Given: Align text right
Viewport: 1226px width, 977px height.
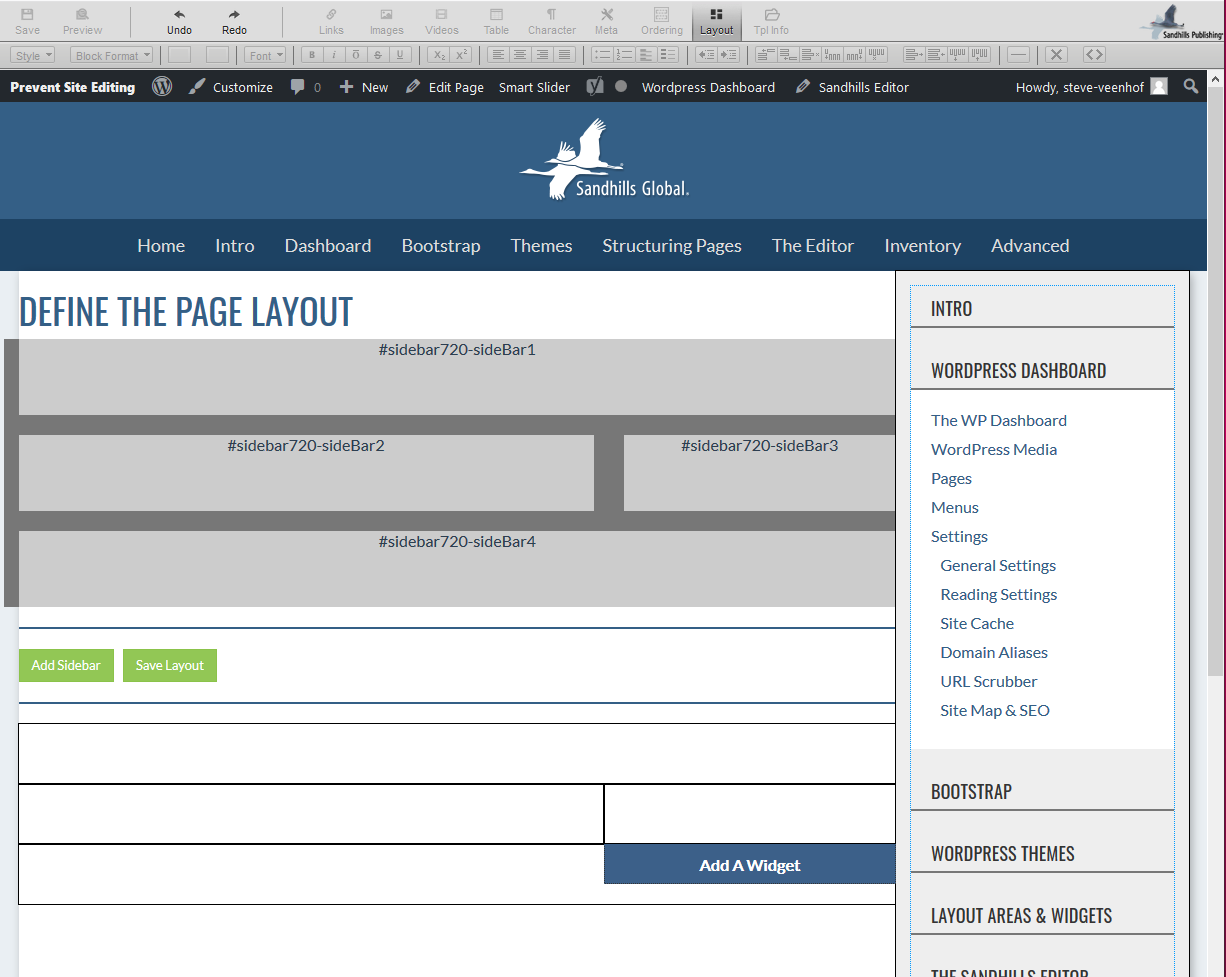Looking at the screenshot, I should (x=542, y=55).
